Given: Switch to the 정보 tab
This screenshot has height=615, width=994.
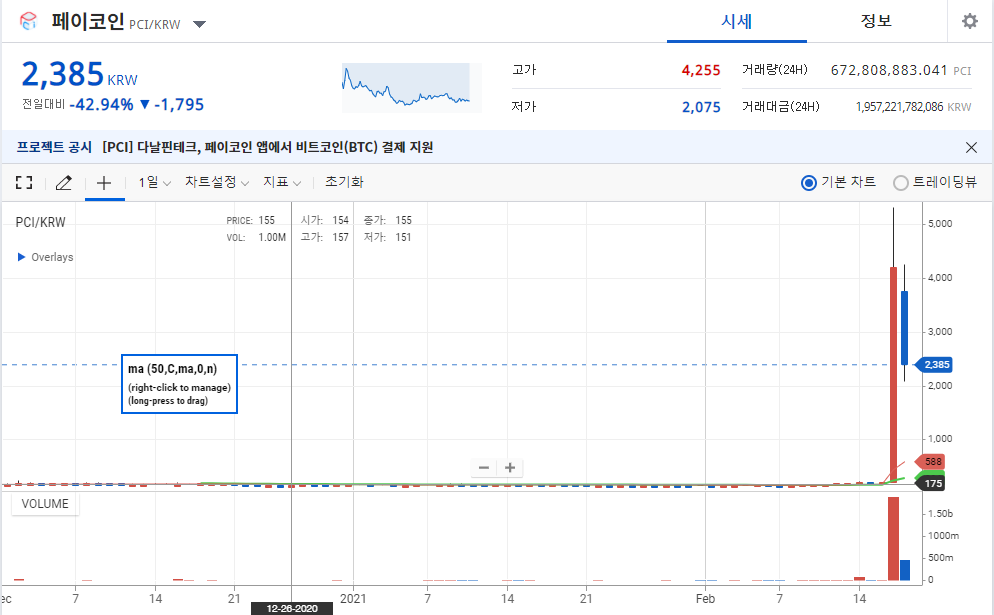Looking at the screenshot, I should (876, 22).
